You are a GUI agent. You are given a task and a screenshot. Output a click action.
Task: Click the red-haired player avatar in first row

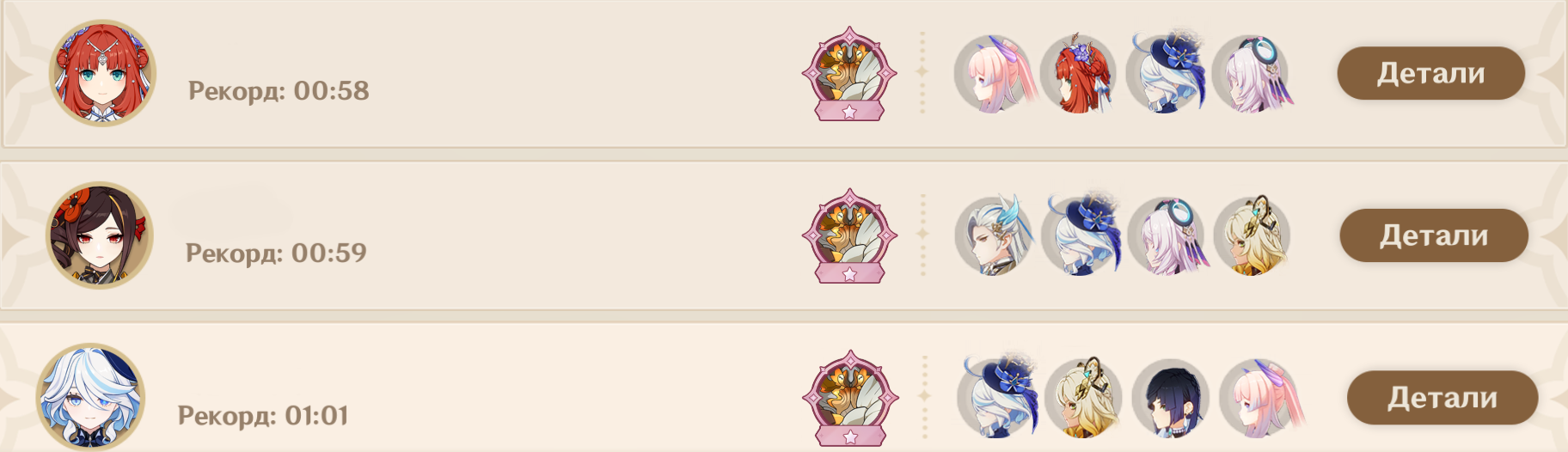click(x=102, y=73)
